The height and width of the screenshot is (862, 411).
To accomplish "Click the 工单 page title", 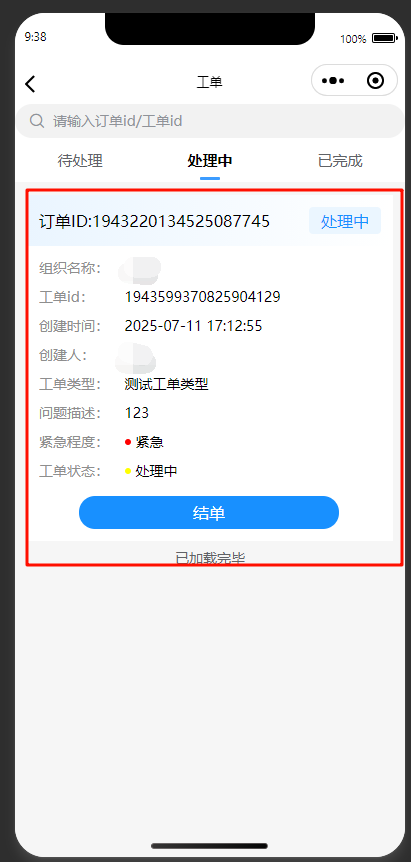I will [209, 82].
